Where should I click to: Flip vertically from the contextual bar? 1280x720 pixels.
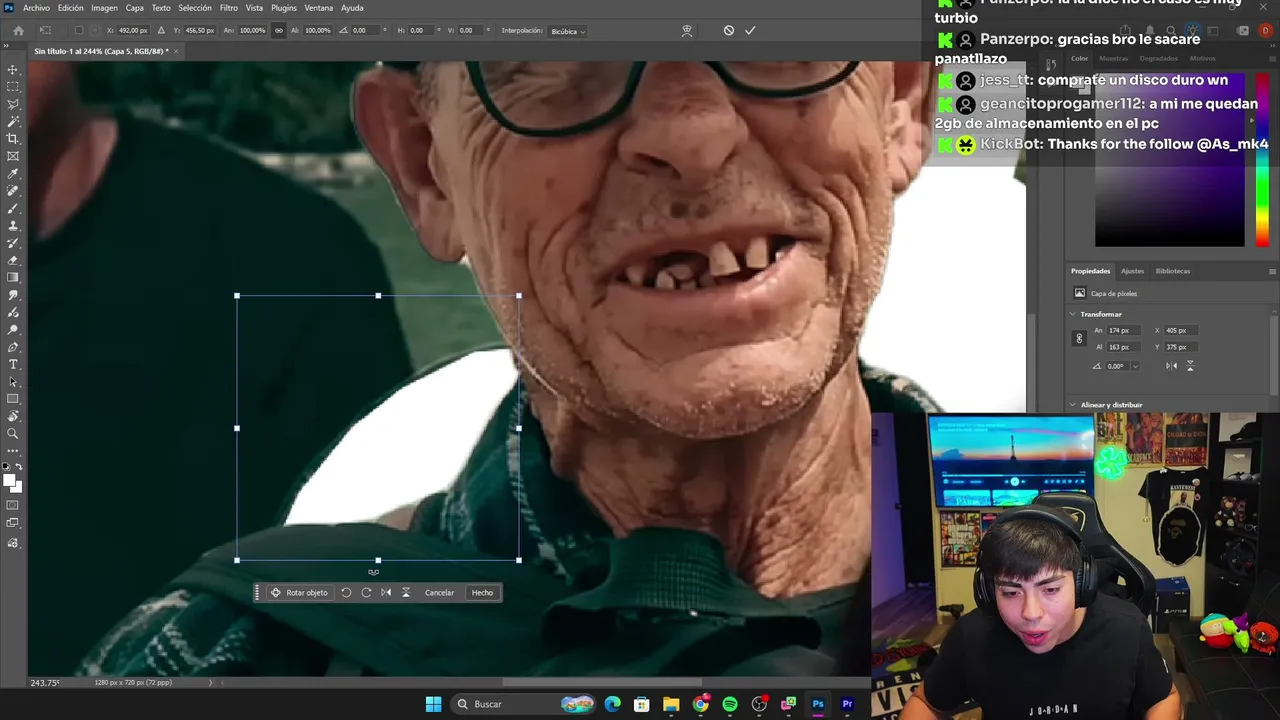pos(406,593)
